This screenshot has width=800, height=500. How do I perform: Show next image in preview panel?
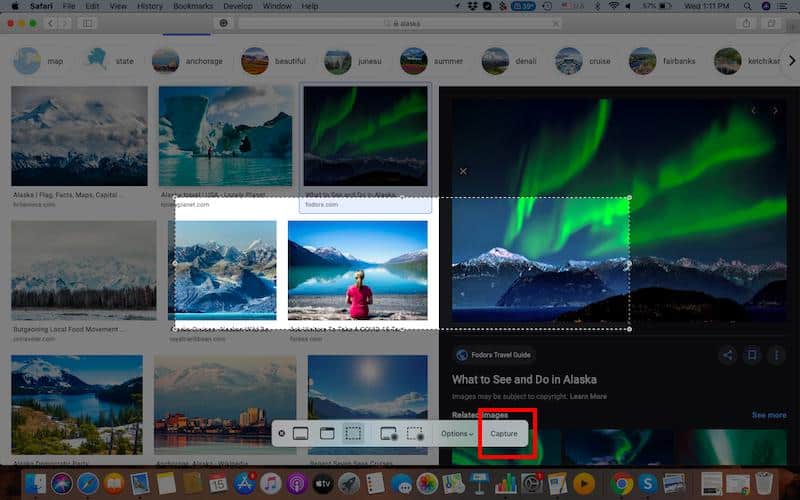775,110
